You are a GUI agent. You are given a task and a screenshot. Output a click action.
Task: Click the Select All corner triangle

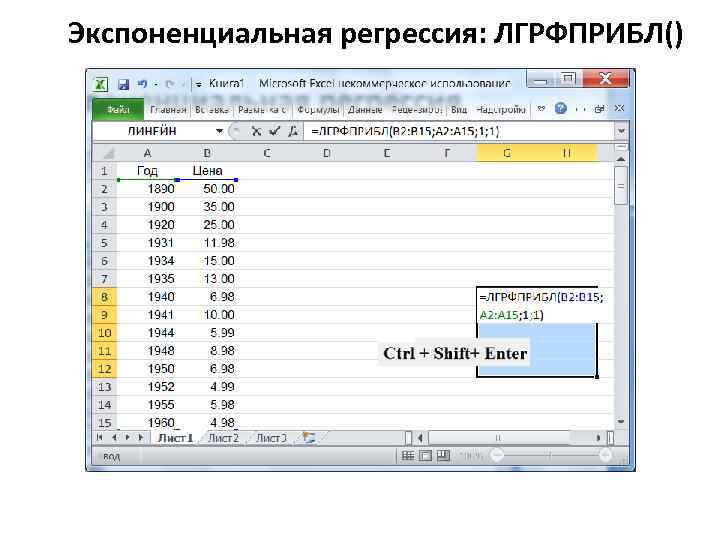point(105,153)
